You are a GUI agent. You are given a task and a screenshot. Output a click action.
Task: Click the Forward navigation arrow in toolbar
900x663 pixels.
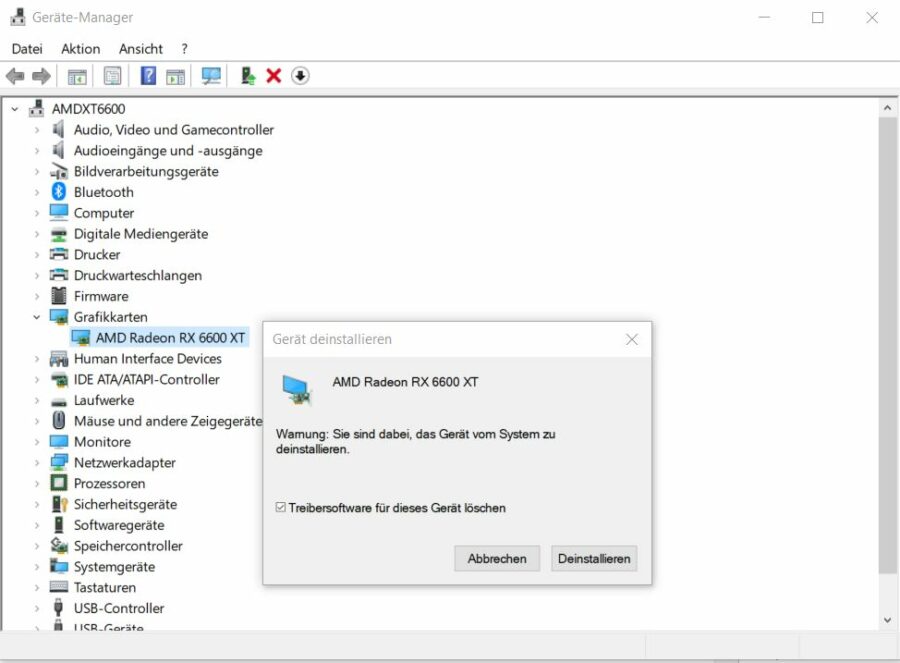tap(39, 75)
